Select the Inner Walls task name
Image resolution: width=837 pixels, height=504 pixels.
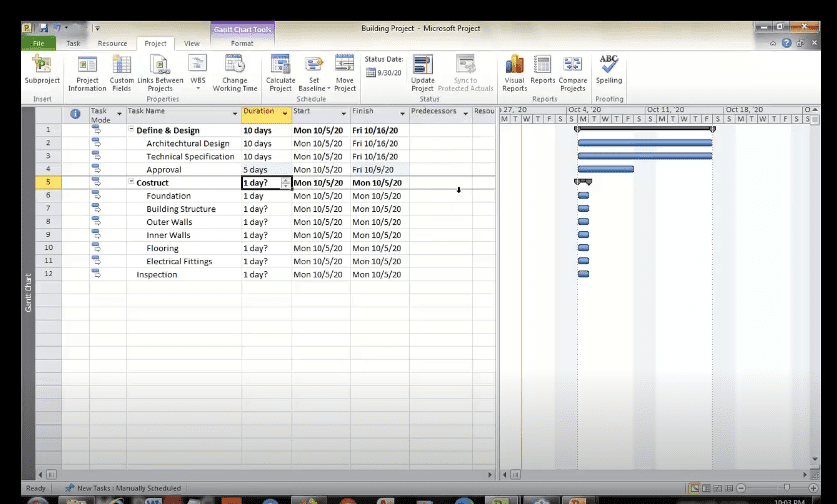tap(168, 235)
